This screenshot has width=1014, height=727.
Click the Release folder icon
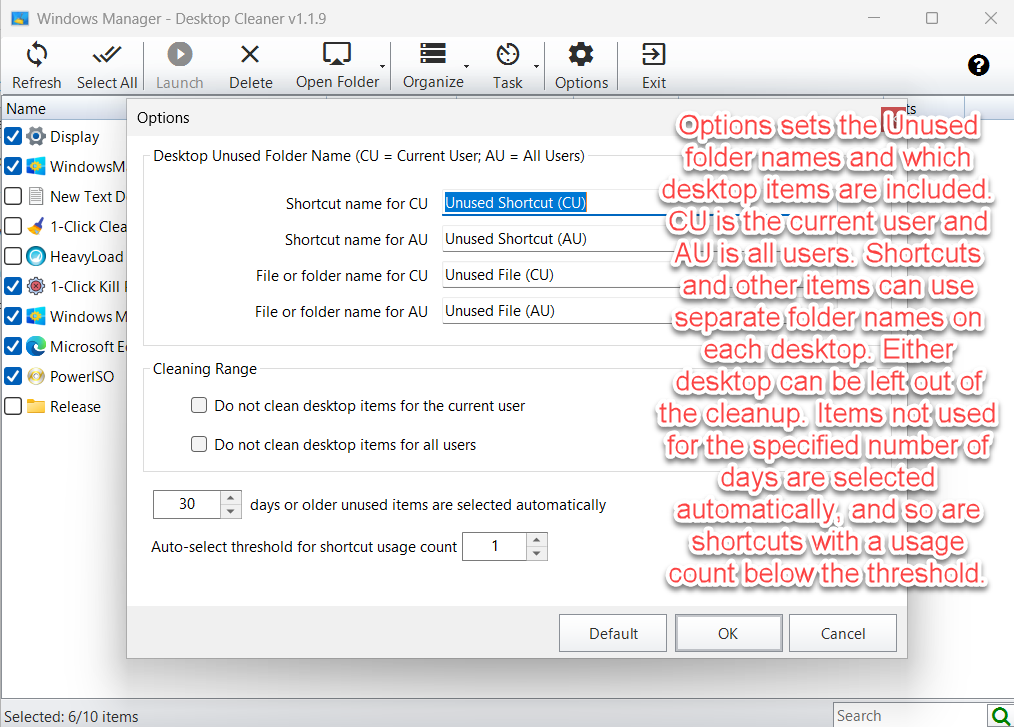coord(36,406)
